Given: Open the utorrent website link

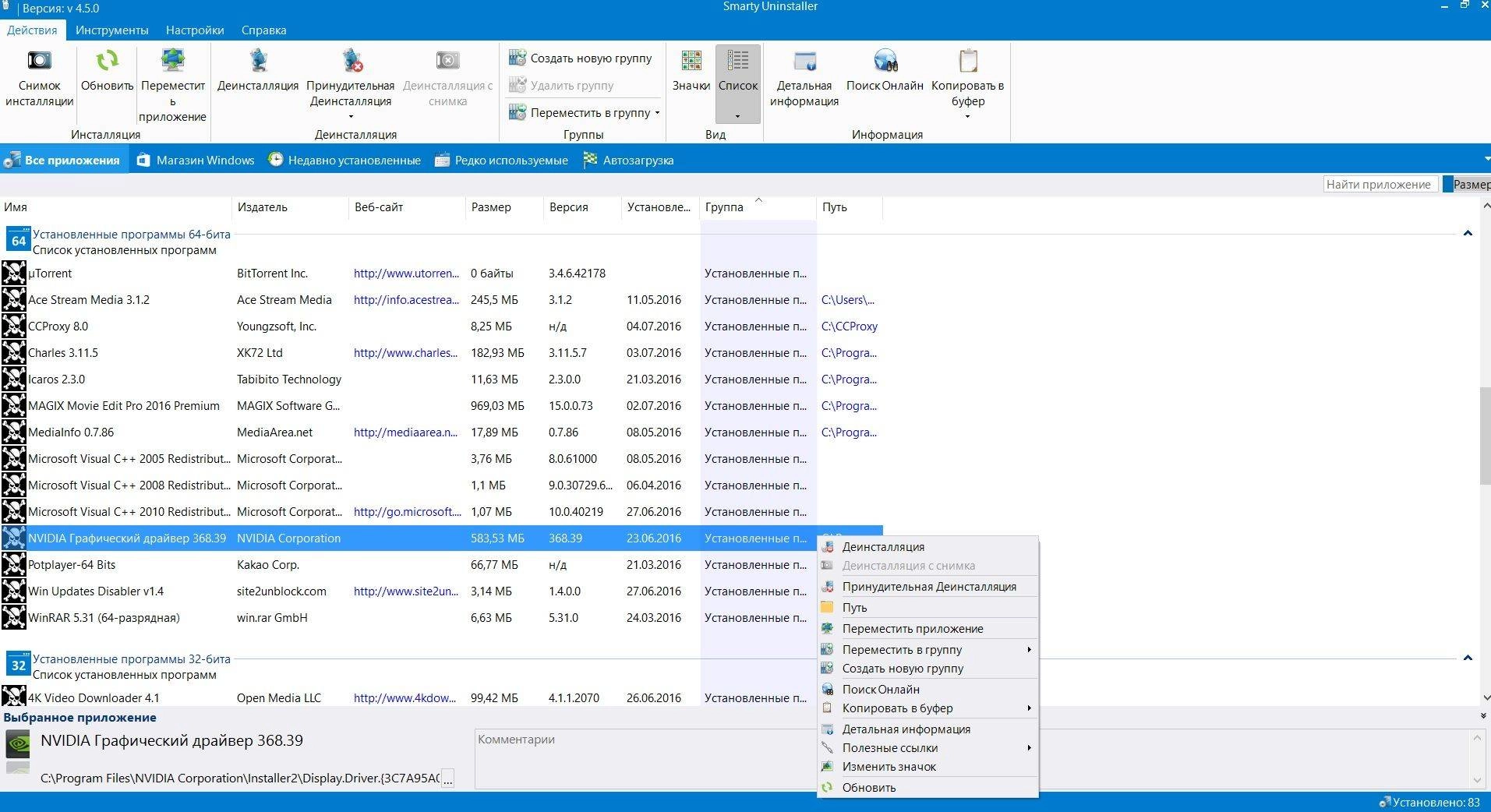Looking at the screenshot, I should 406,273.
